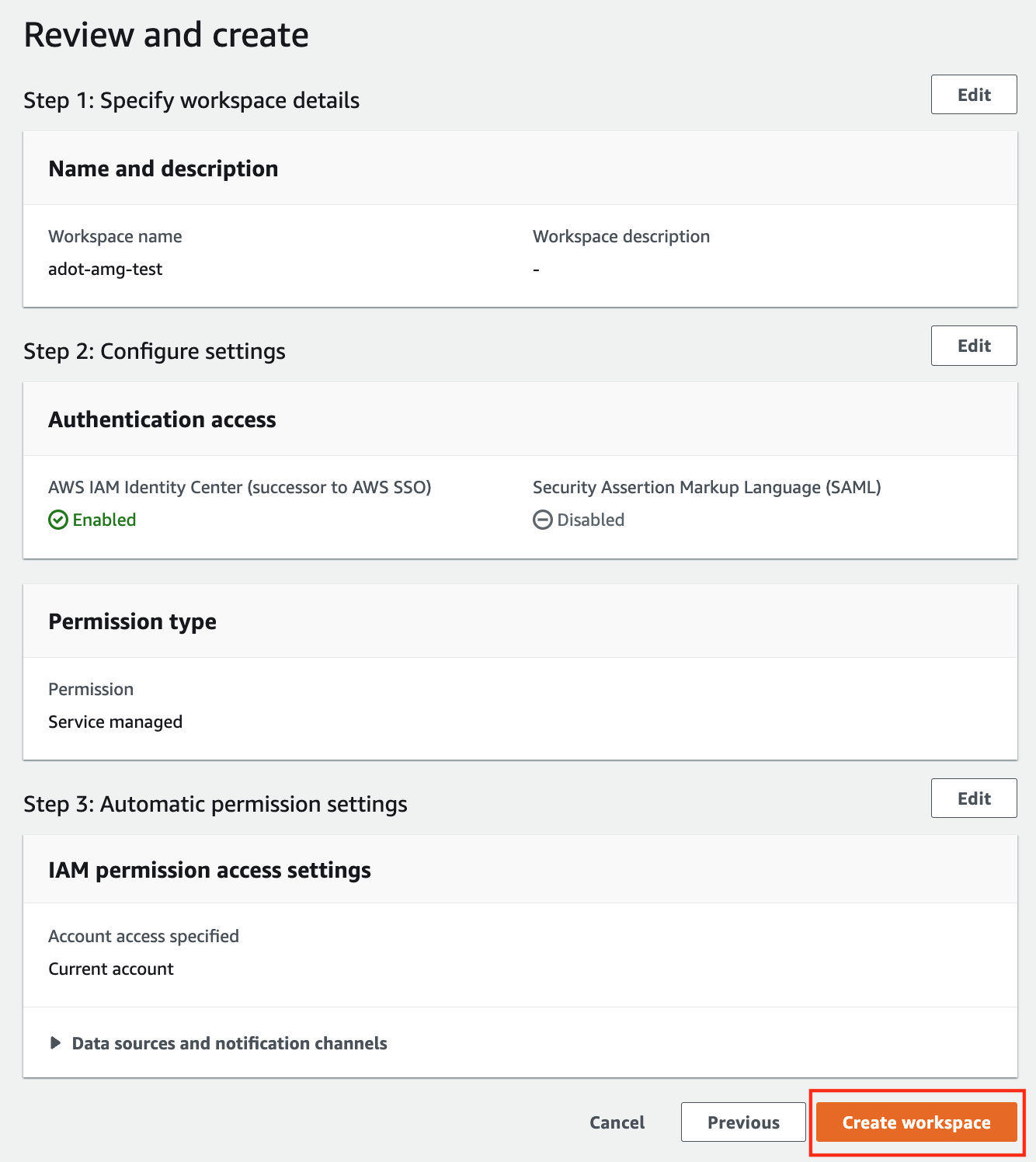Click the Review and create heading
The height and width of the screenshot is (1162, 1036).
coord(167,34)
